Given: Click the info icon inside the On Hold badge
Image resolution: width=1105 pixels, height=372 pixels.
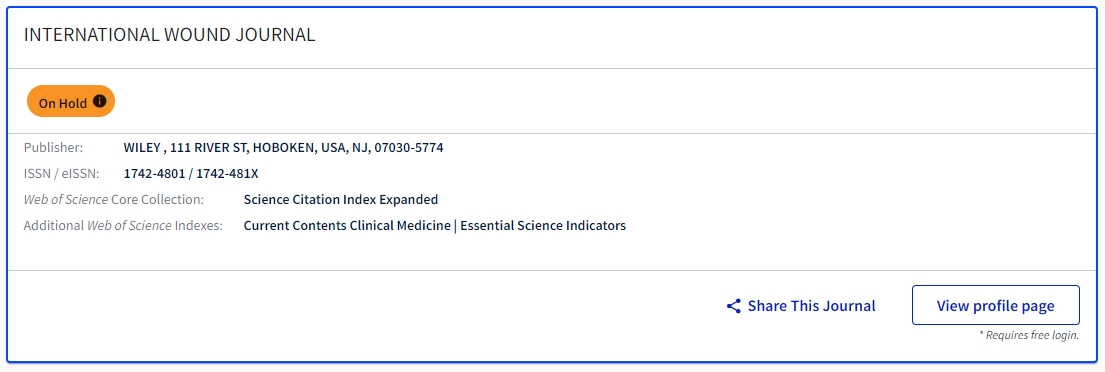Looking at the screenshot, I should click(99, 101).
